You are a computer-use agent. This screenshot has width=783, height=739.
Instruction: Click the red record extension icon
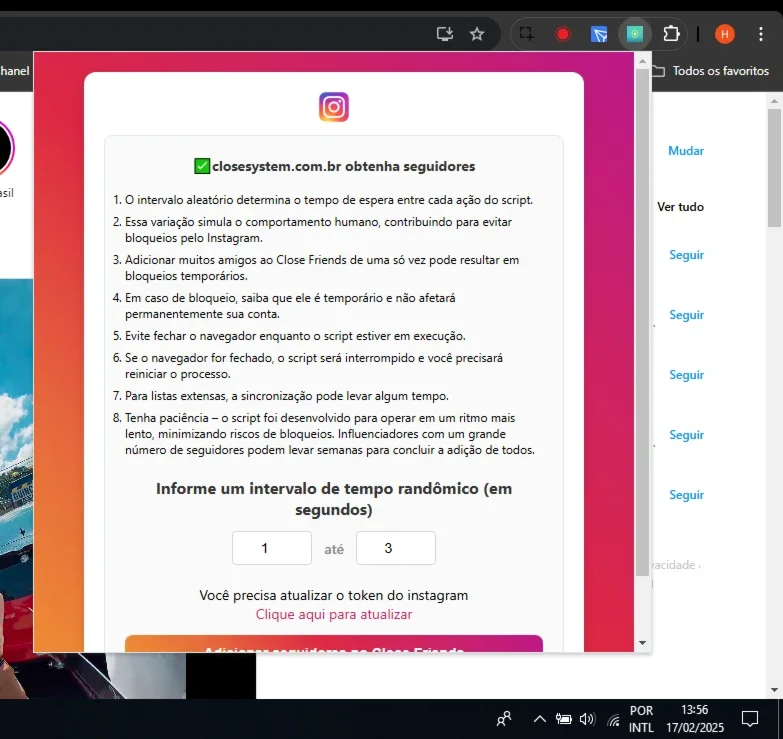563,34
